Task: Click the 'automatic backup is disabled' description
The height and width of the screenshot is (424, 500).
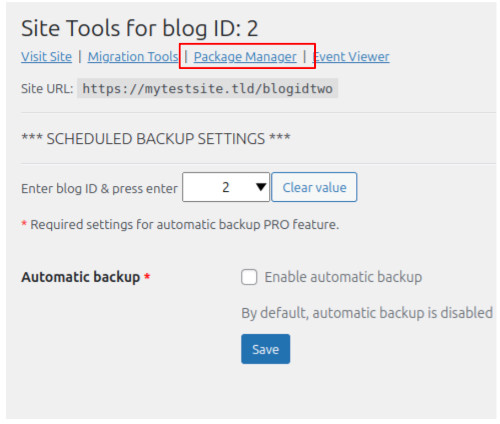Action: click(367, 313)
